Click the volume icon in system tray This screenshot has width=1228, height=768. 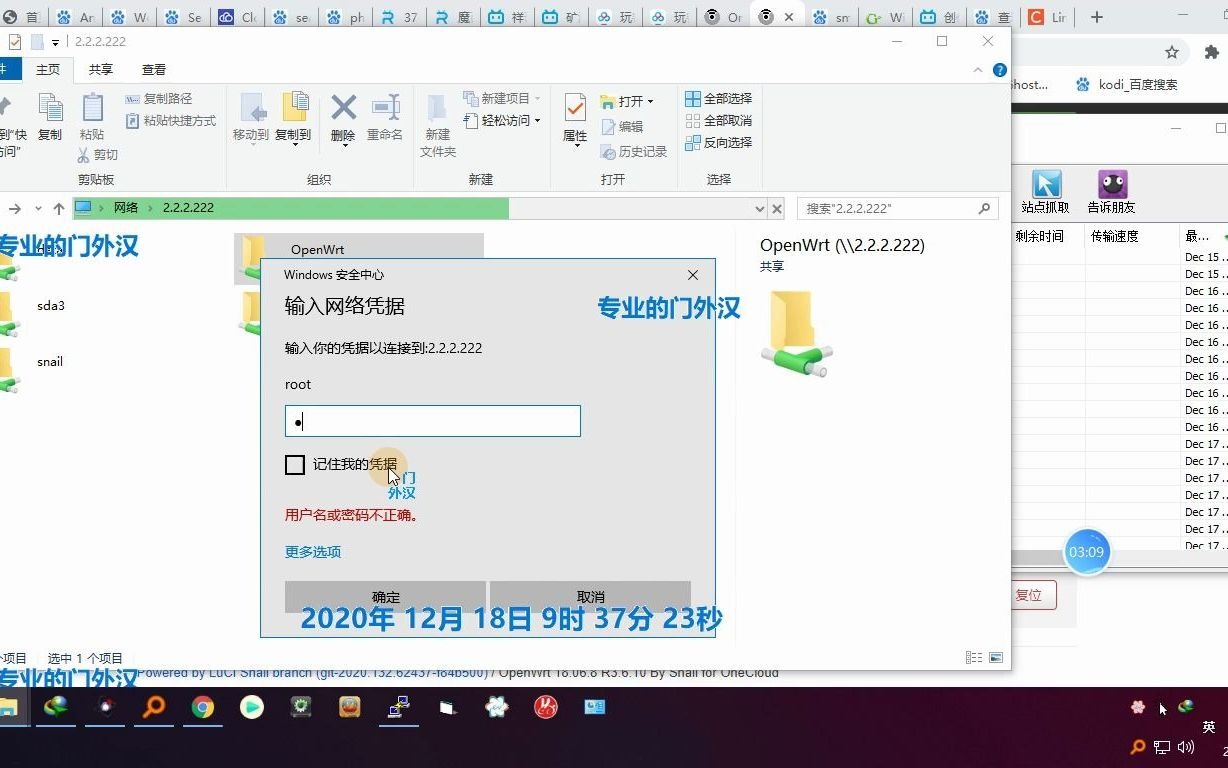(x=1187, y=747)
